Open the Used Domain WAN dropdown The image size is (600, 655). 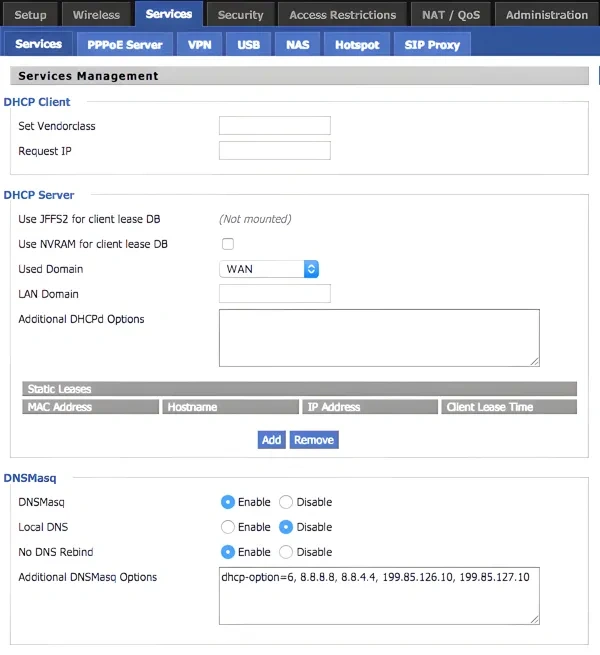[269, 269]
